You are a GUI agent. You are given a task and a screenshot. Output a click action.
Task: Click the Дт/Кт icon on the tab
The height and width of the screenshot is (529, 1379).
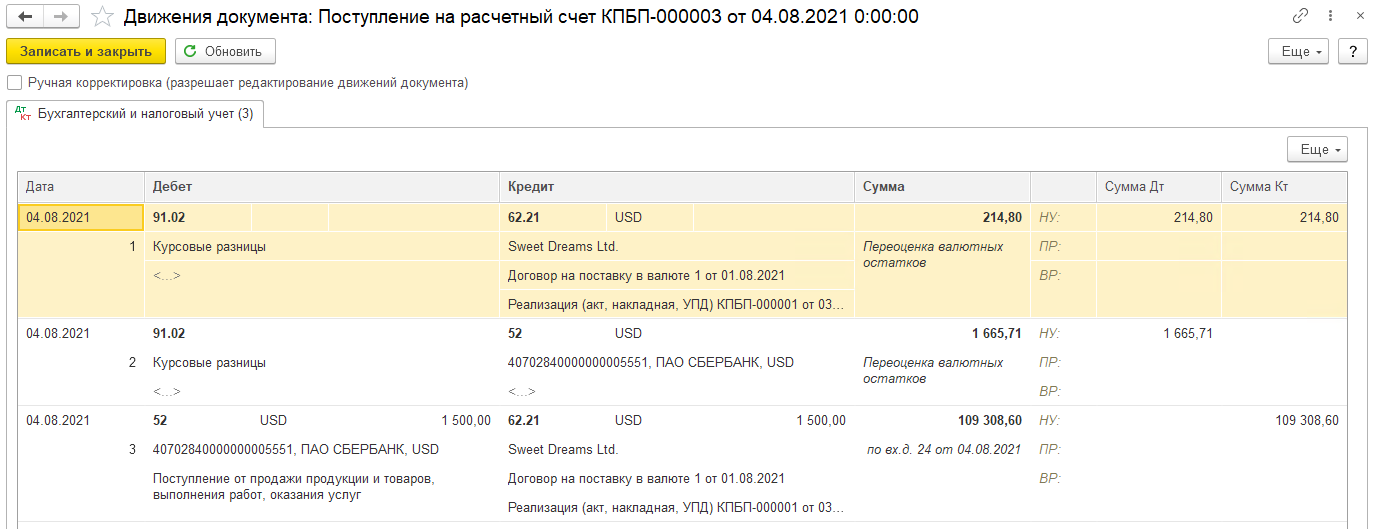tap(23, 114)
